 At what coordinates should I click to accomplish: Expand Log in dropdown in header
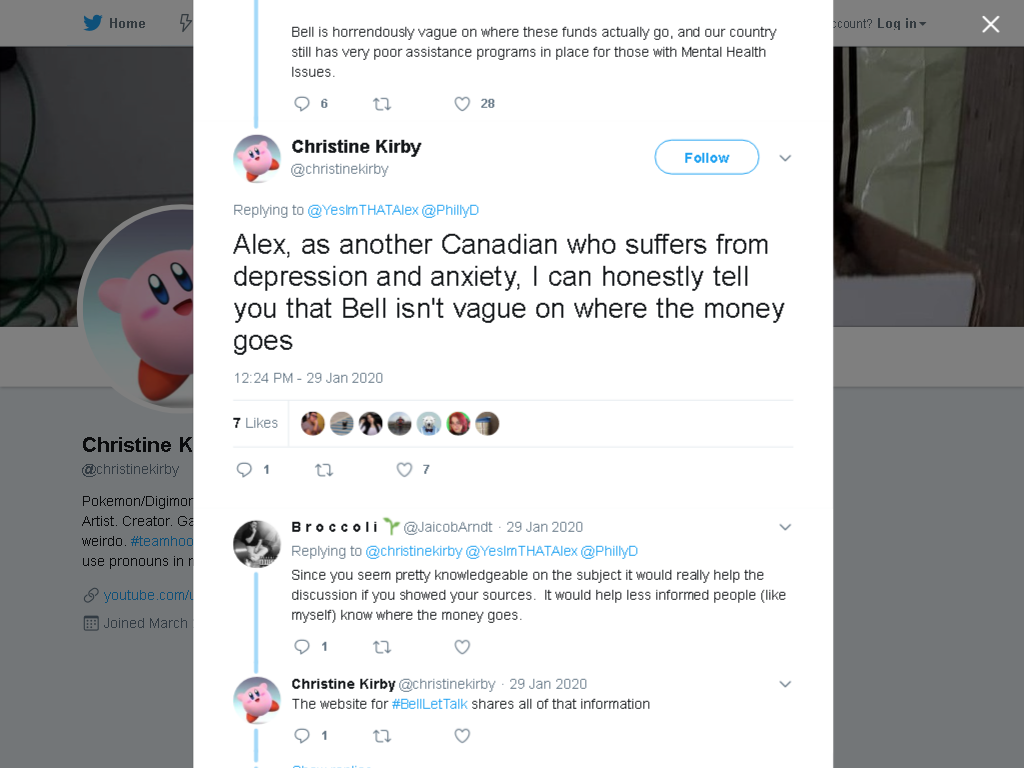point(901,24)
